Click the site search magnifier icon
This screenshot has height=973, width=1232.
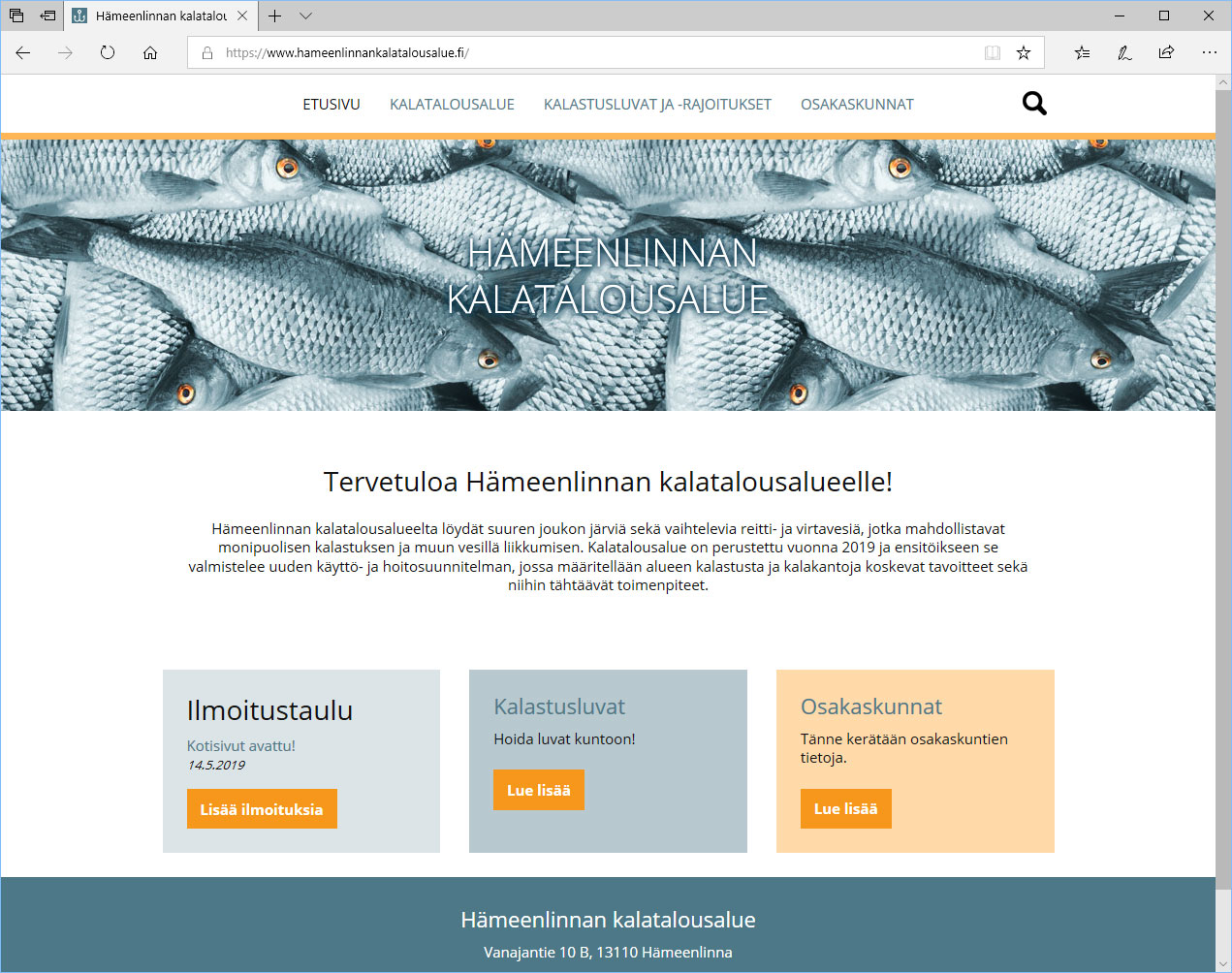coord(1034,104)
